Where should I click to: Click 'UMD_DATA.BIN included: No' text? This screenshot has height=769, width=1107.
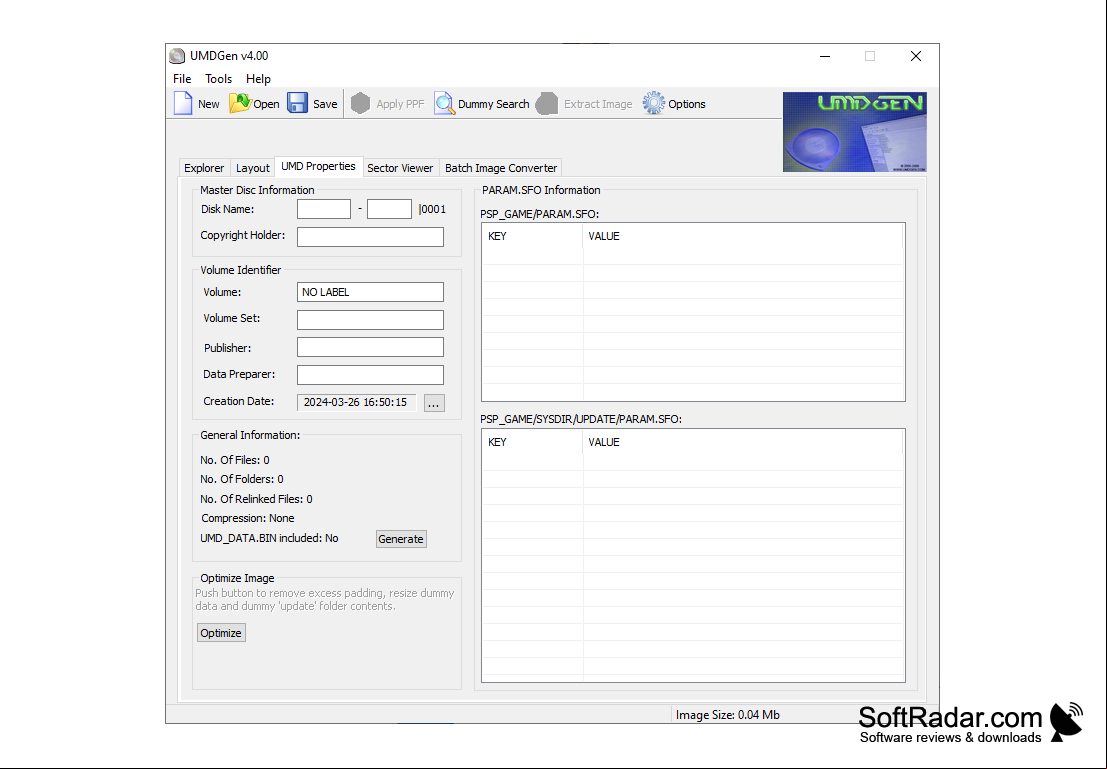point(269,538)
